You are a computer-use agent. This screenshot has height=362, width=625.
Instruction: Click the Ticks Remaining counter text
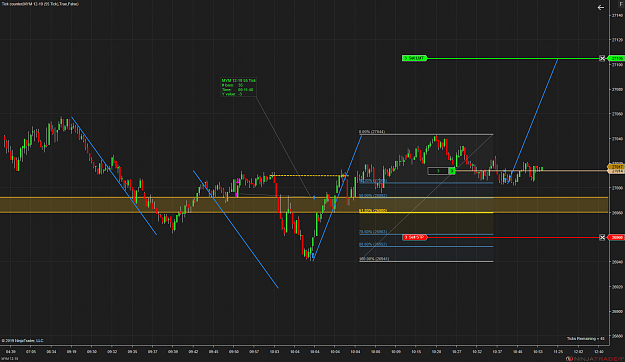point(586,338)
